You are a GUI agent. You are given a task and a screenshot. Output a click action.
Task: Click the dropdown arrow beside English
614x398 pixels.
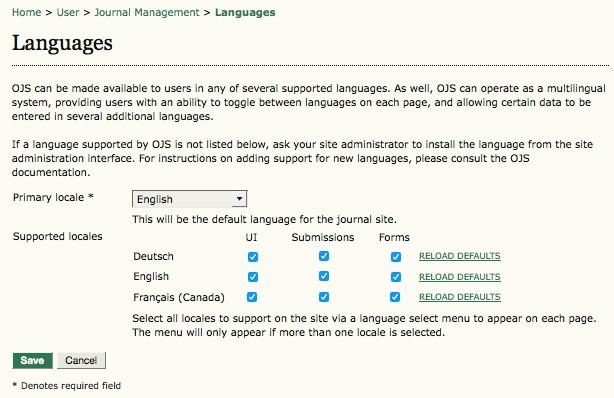click(x=239, y=199)
